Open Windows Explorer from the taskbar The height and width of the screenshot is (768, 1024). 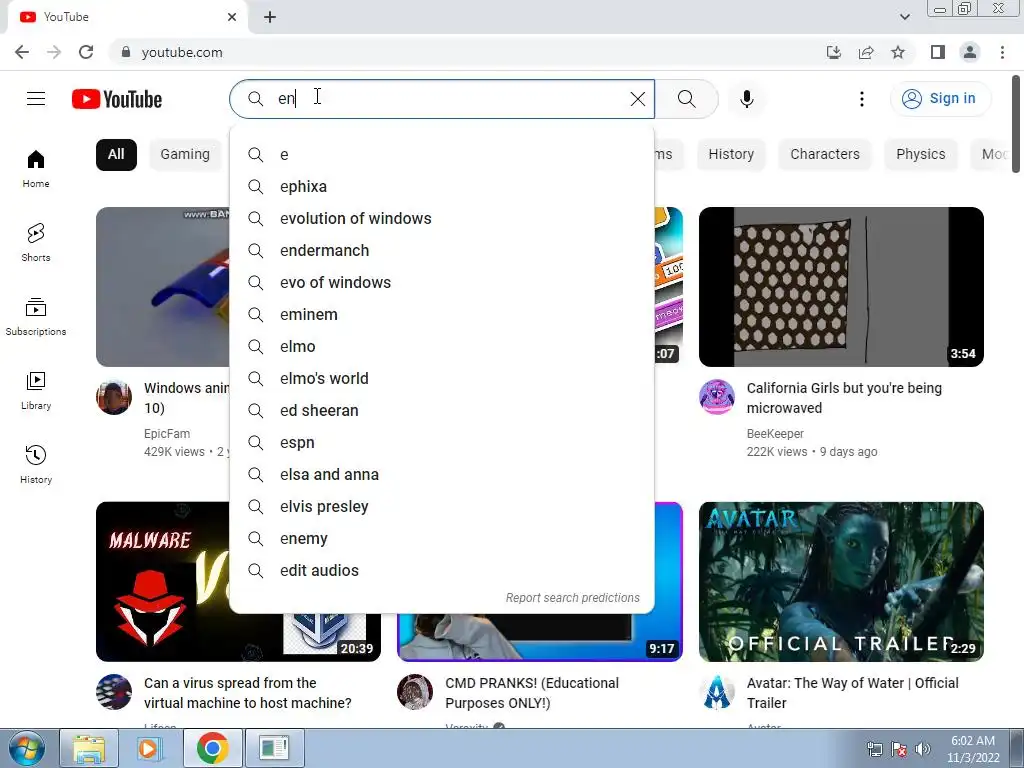pyautogui.click(x=89, y=748)
